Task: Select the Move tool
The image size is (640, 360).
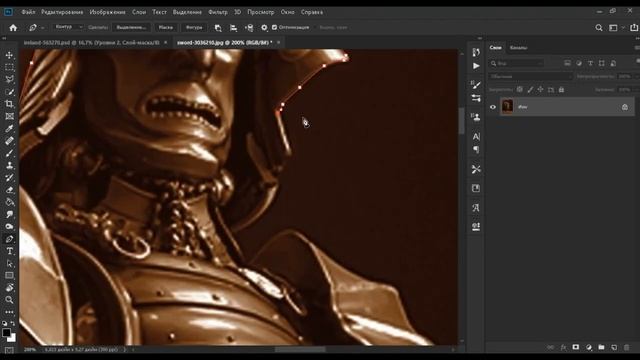Action: click(9, 55)
